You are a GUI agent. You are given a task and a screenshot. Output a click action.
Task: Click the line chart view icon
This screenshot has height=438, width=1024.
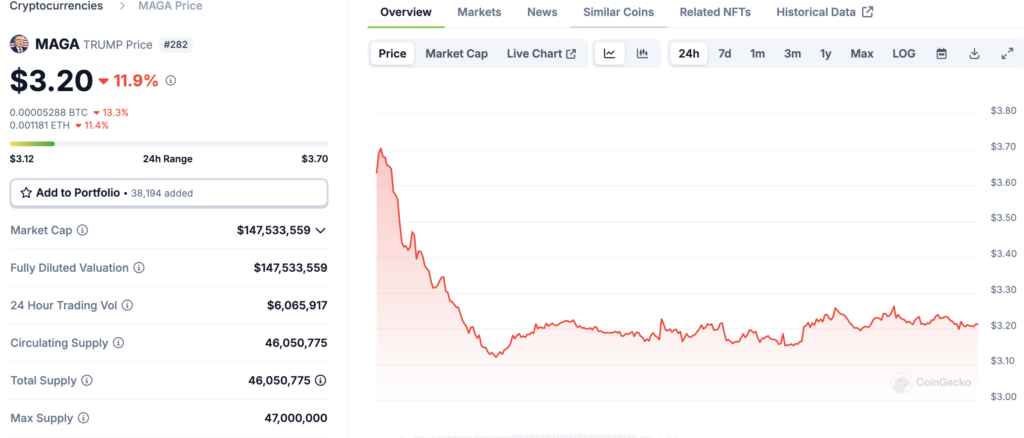point(609,54)
